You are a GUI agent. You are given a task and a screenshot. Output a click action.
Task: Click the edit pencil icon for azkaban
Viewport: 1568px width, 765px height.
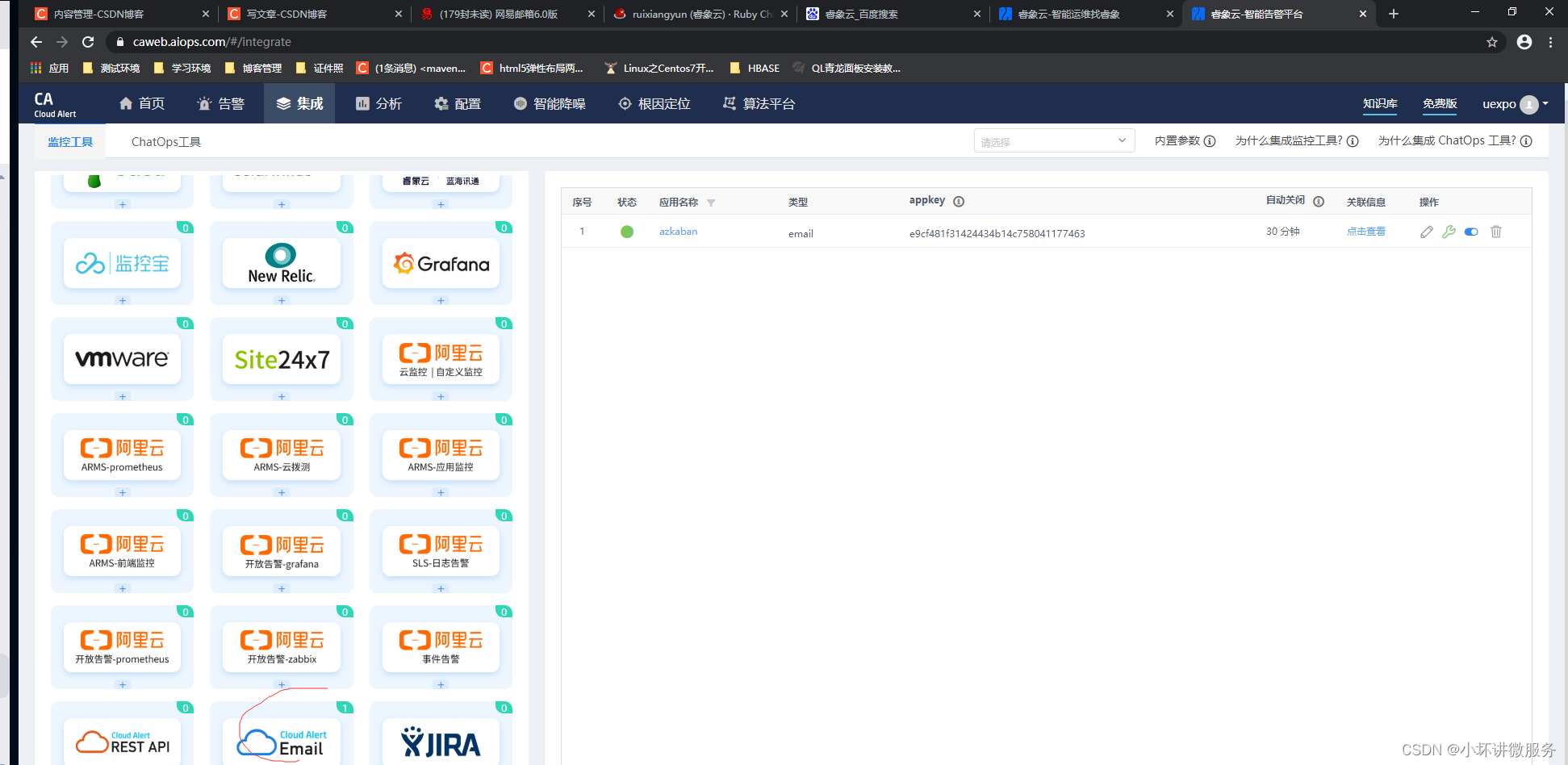click(1427, 232)
